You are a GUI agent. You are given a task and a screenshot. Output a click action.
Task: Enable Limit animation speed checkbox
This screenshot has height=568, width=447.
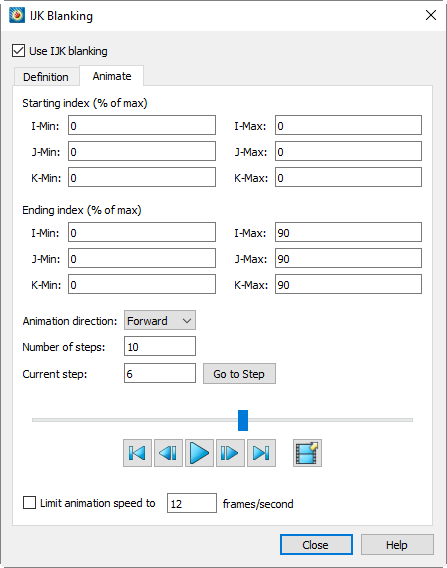[x=29, y=503]
